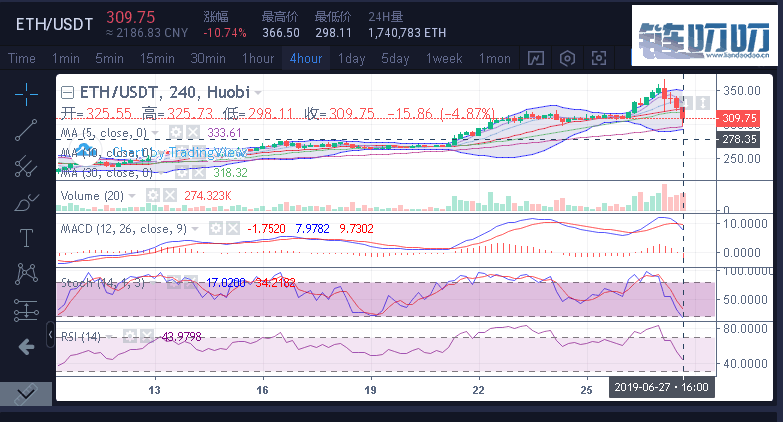Open the chart type icon in top bar
The height and width of the screenshot is (422, 783).
[x=536, y=58]
